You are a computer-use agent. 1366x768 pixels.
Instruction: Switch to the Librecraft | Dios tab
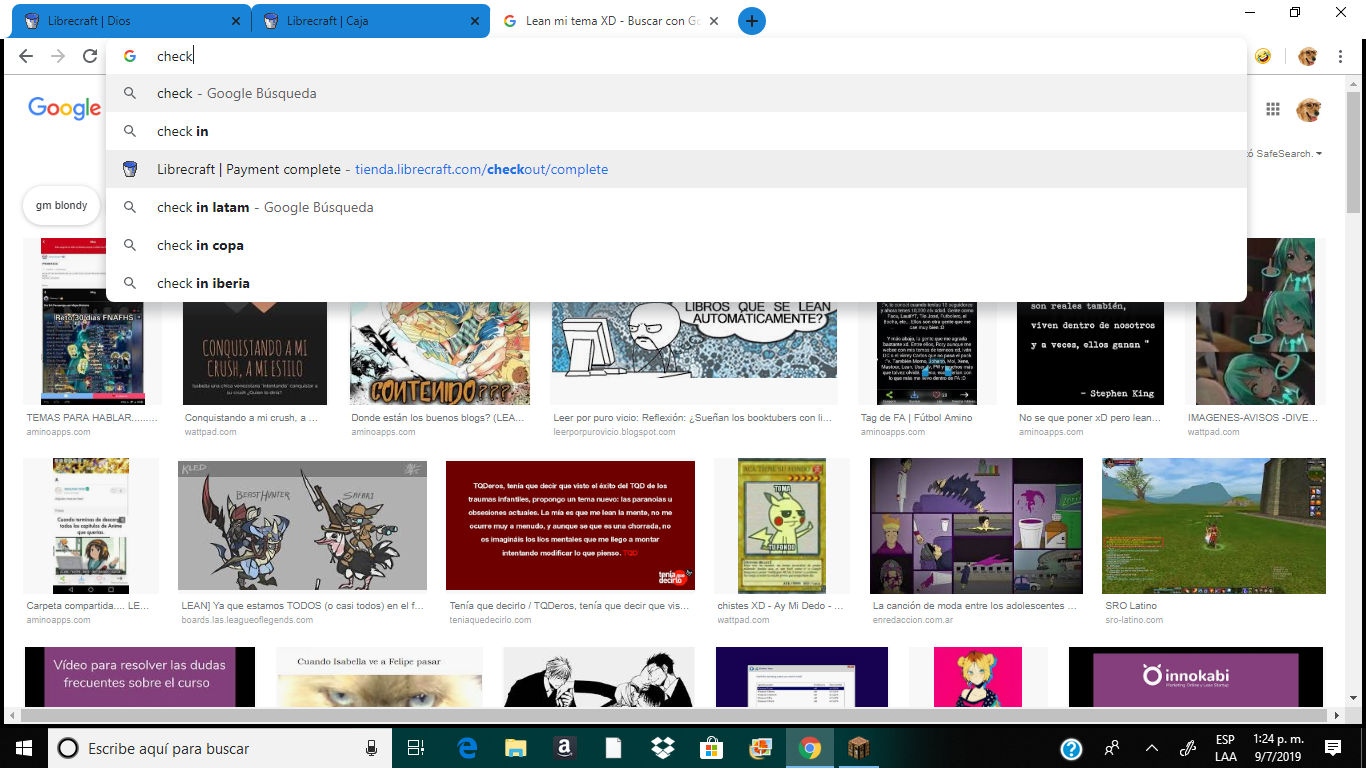click(x=130, y=21)
